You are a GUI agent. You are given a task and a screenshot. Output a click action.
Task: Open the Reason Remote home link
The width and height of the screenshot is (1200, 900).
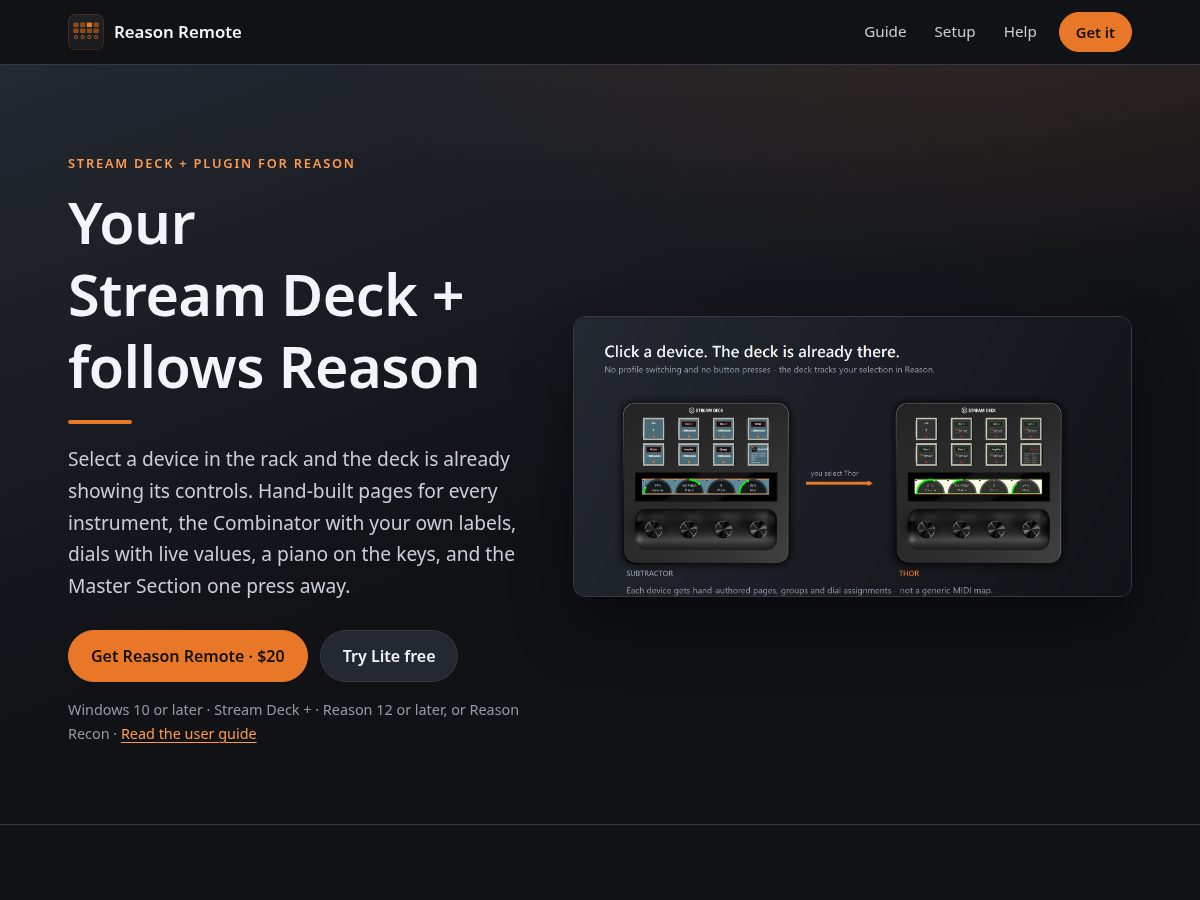click(155, 32)
